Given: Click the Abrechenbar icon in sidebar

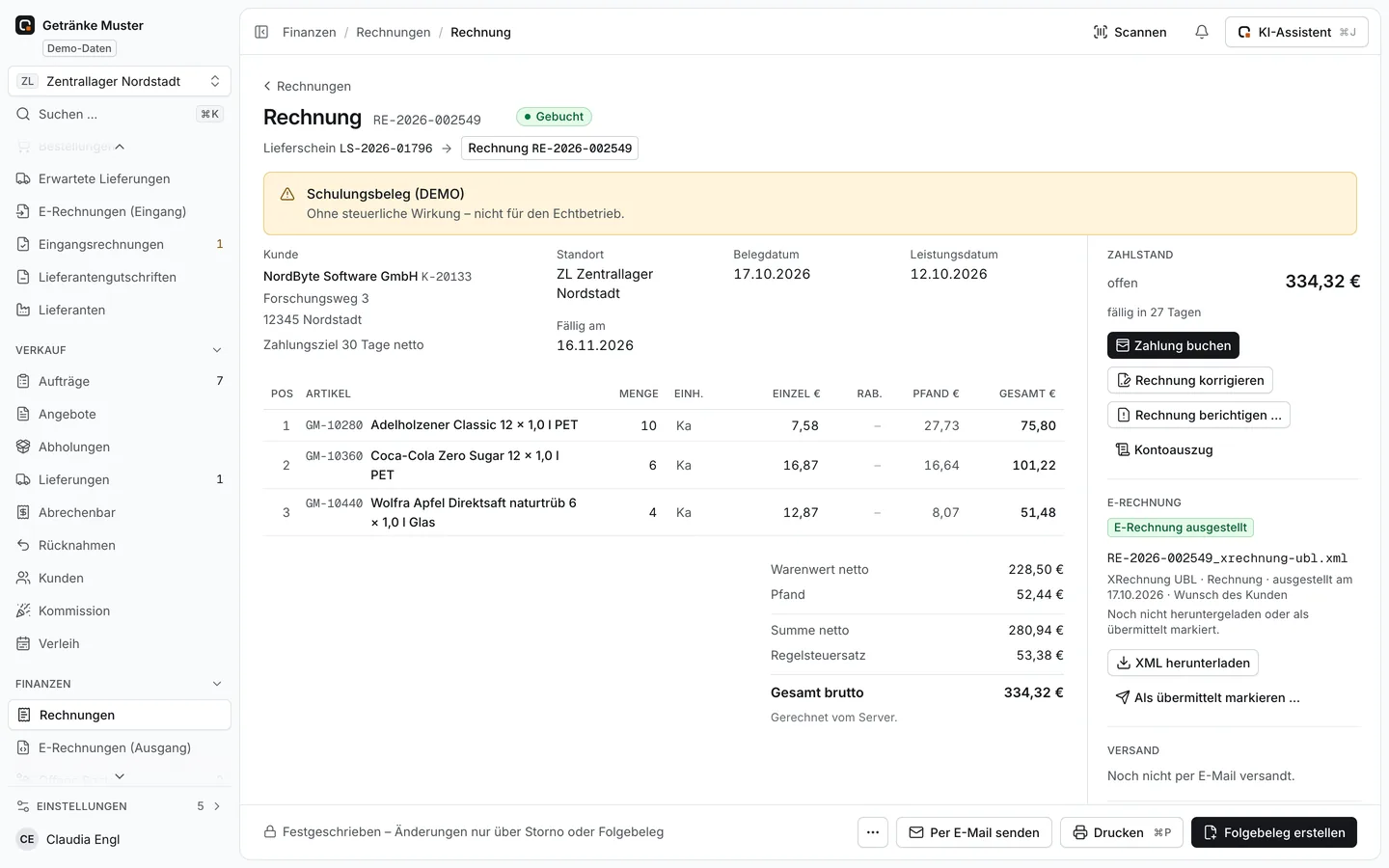Looking at the screenshot, I should click(23, 512).
